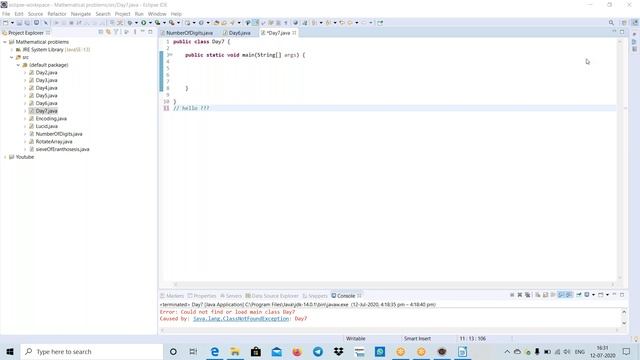Viewport: 640px width, 360px height.
Task: Open the Servers tab
Action: [x=231, y=296]
